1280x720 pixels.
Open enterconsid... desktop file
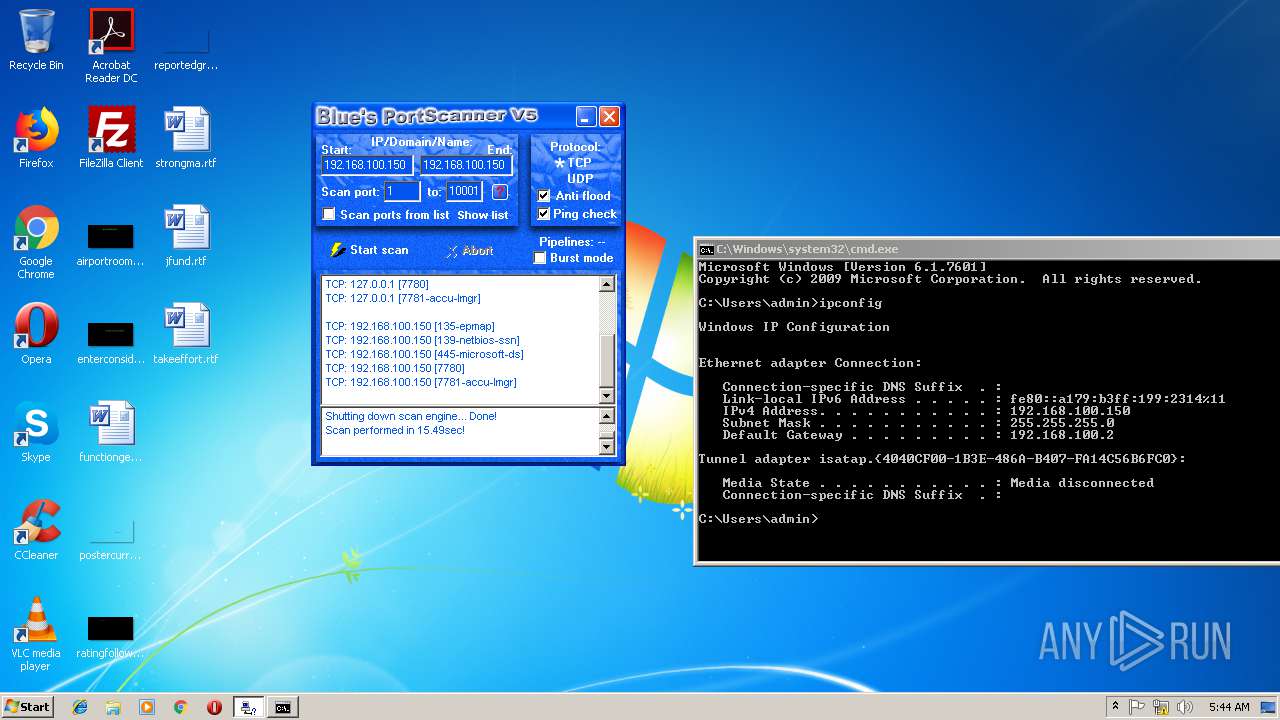tap(111, 339)
